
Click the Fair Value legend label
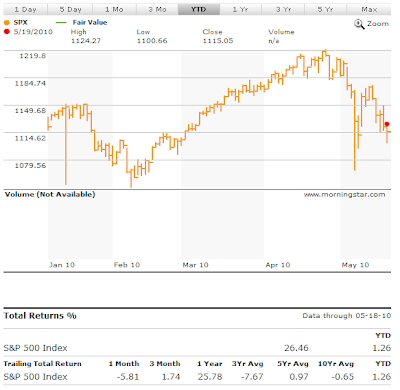tap(90, 22)
